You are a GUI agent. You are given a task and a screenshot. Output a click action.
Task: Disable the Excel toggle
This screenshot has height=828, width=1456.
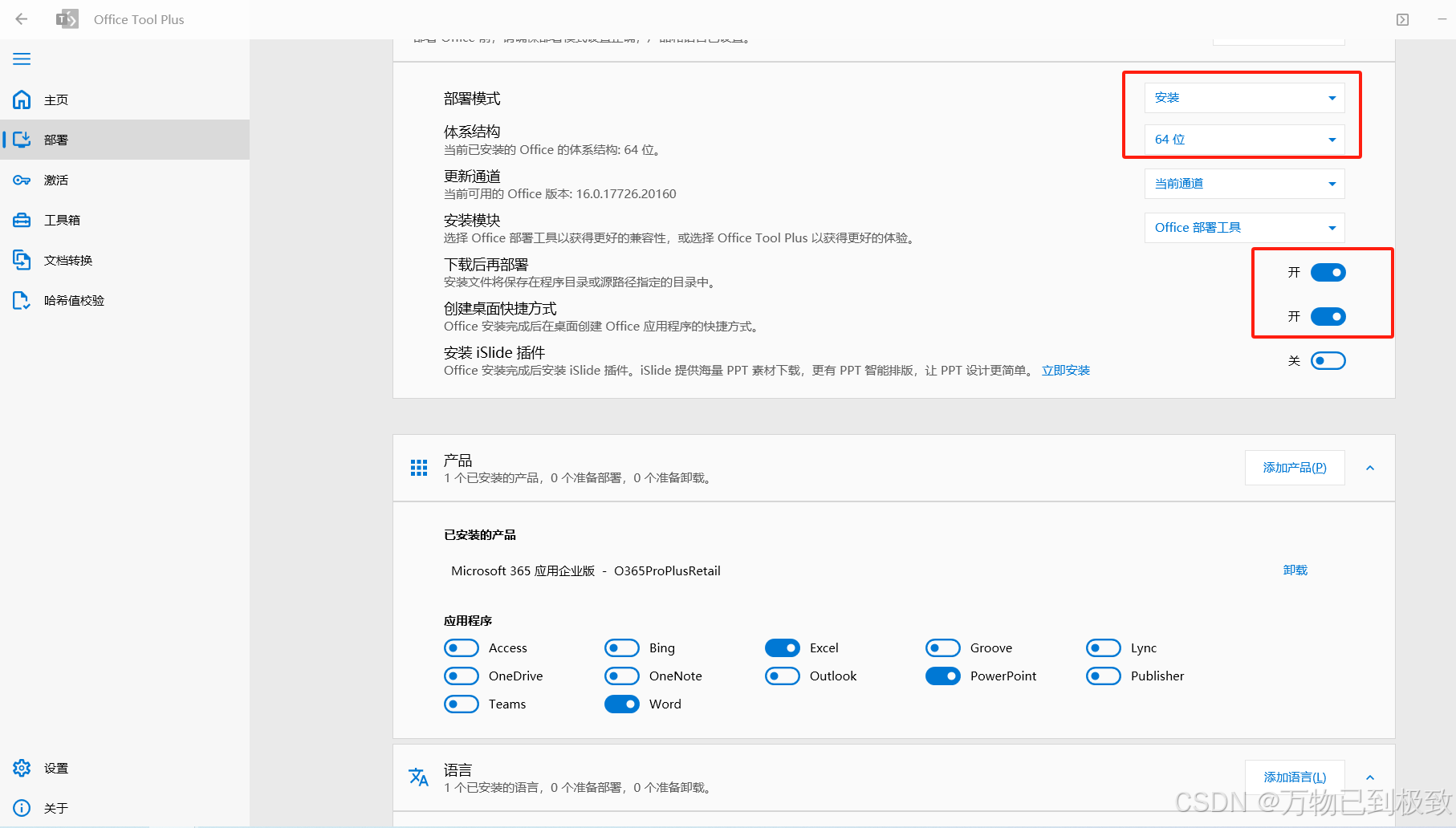(783, 647)
